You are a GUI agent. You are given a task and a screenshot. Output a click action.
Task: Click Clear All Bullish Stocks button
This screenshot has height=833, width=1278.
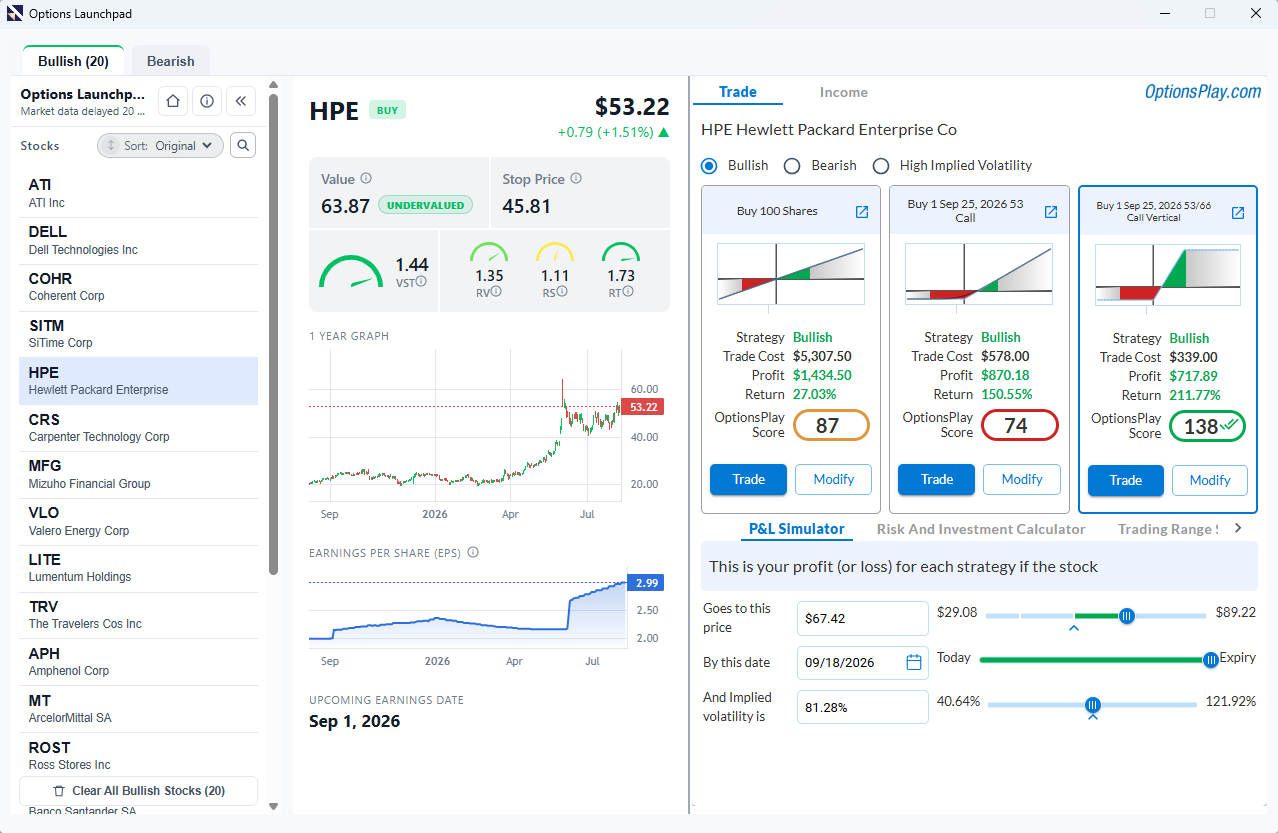click(x=138, y=791)
